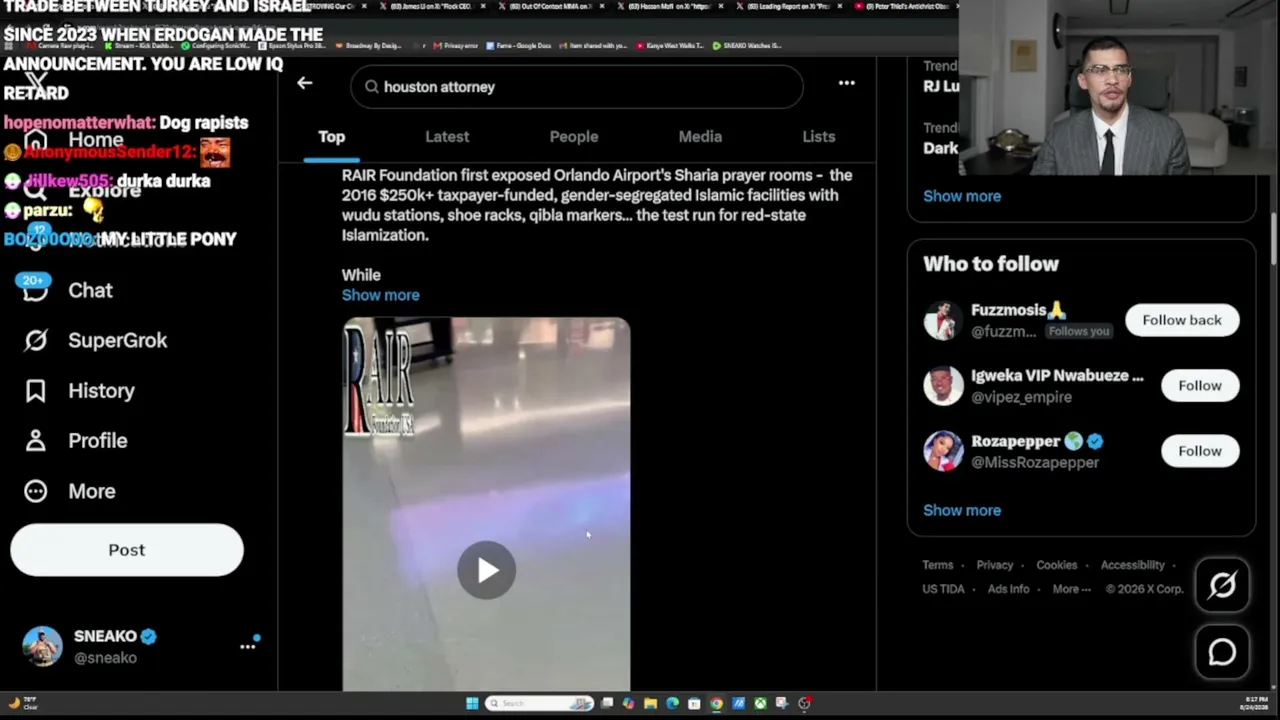Follow Rozapepper
Viewport: 1280px width, 720px height.
(x=1200, y=451)
